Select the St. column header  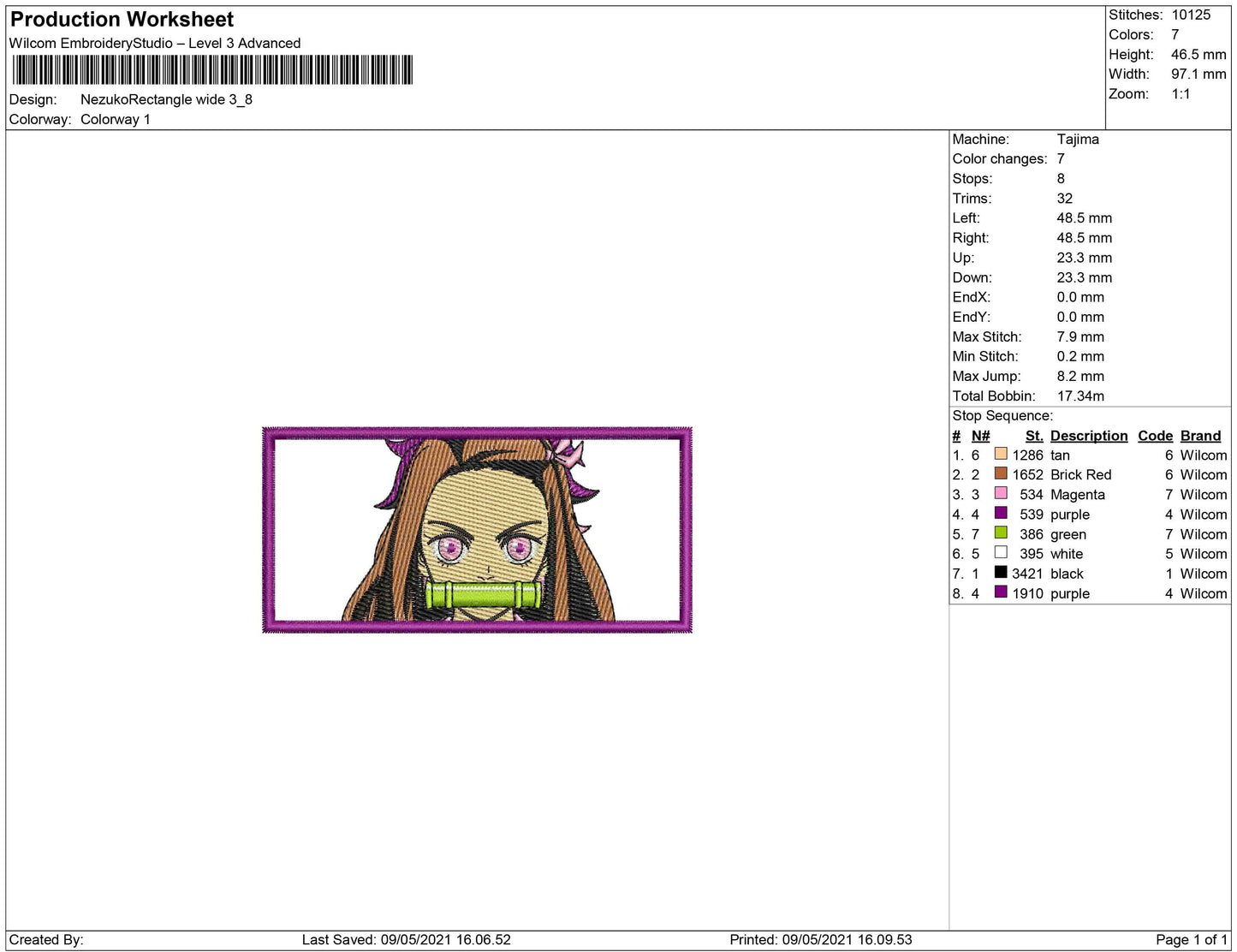(1034, 436)
